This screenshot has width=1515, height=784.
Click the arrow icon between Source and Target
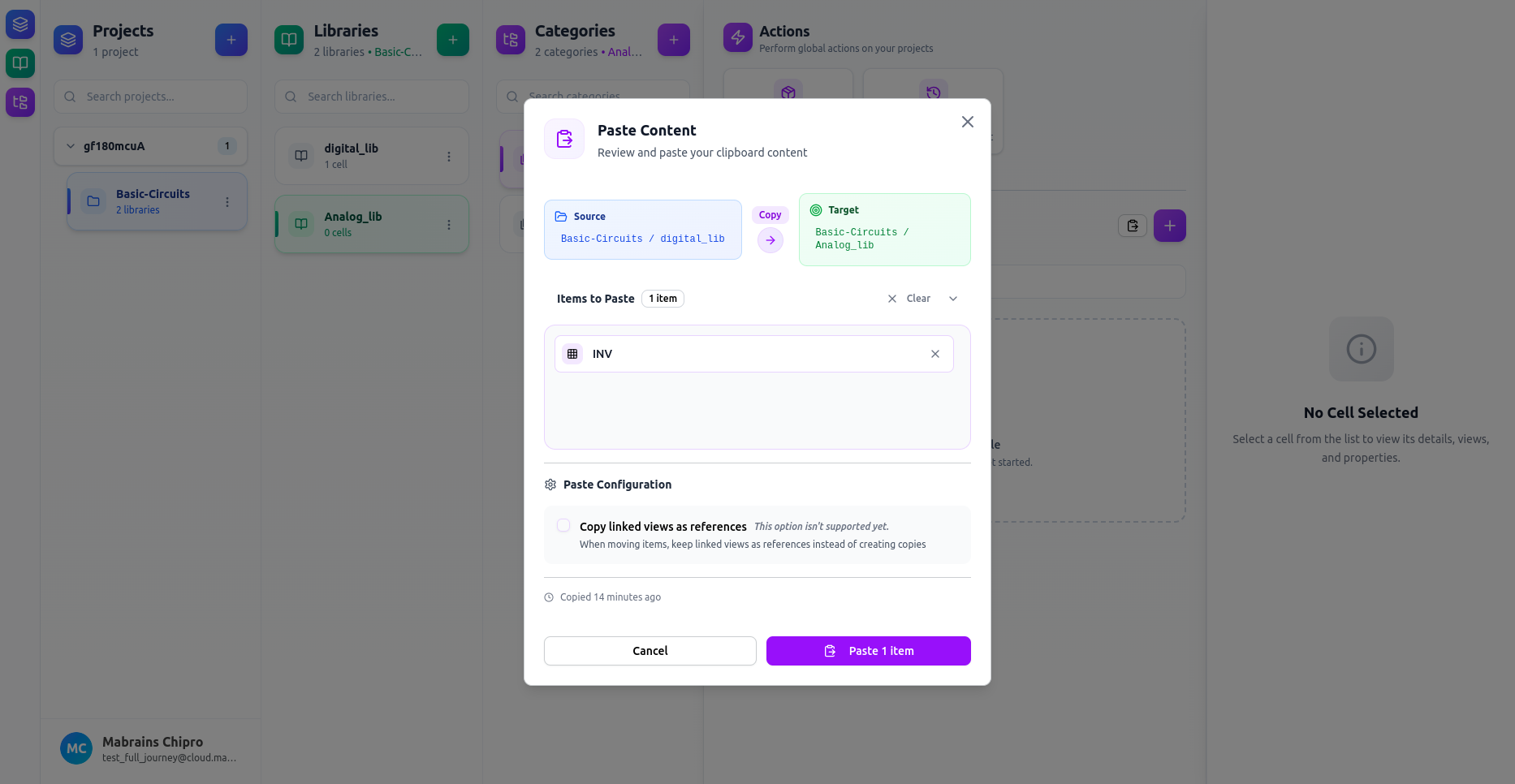tap(770, 239)
